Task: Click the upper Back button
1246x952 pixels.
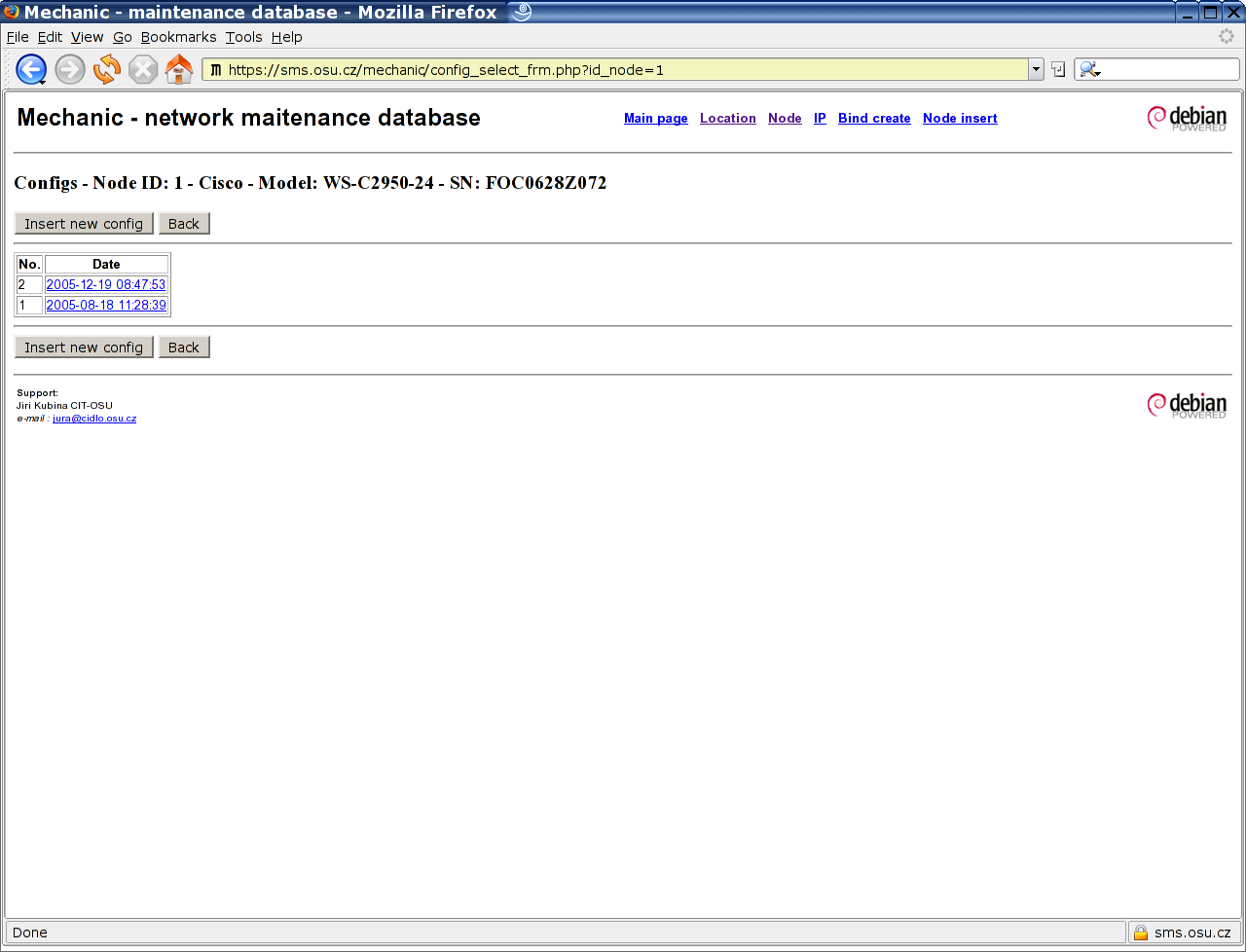Action: coord(184,224)
